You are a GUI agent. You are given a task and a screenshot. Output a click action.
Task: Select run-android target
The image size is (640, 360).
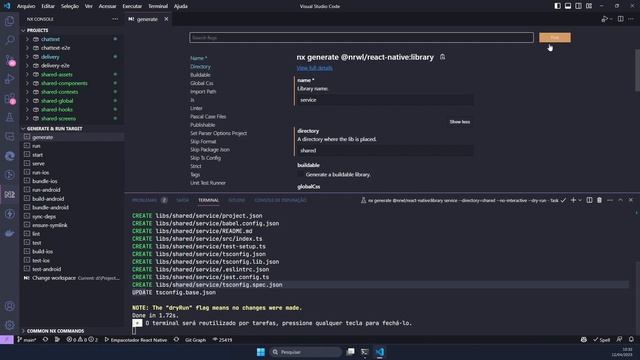pos(46,190)
